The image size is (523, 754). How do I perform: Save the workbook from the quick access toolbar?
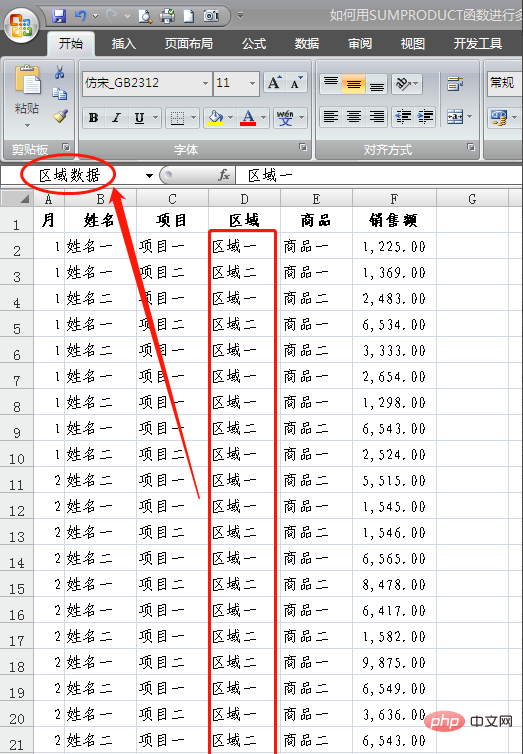[59, 16]
